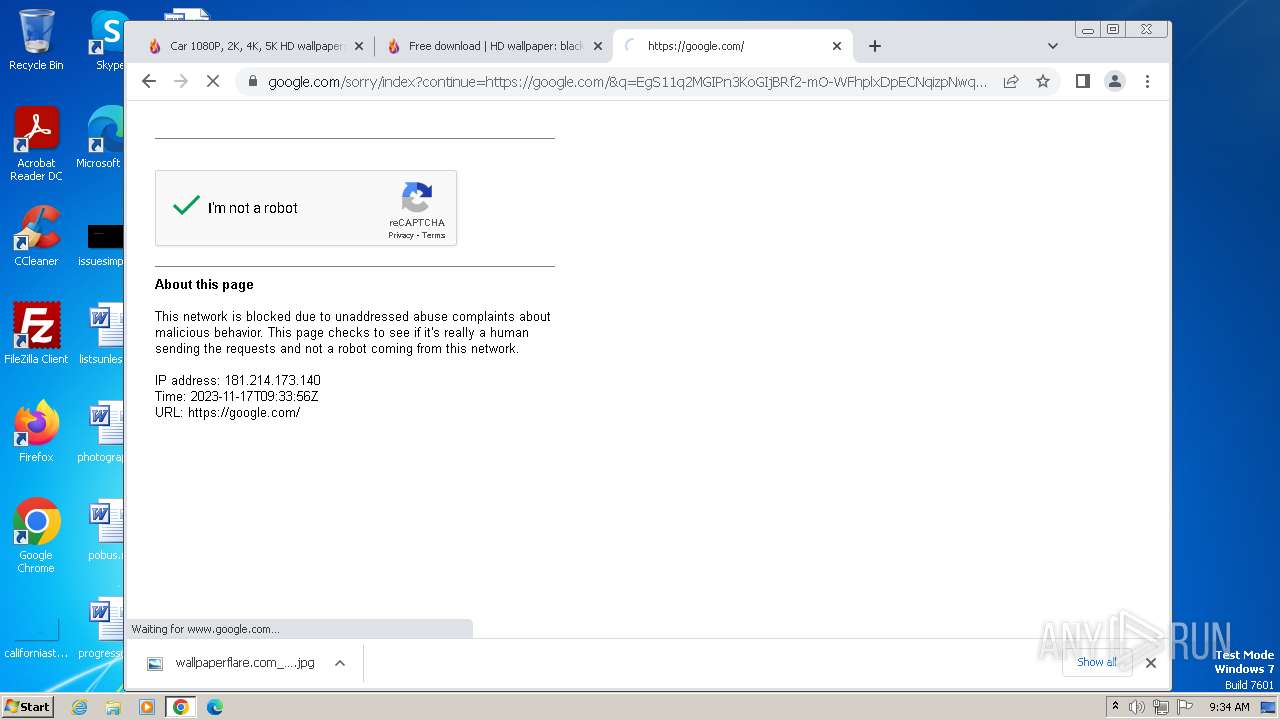
Task: Click the lock icon in address bar
Action: tap(253, 81)
